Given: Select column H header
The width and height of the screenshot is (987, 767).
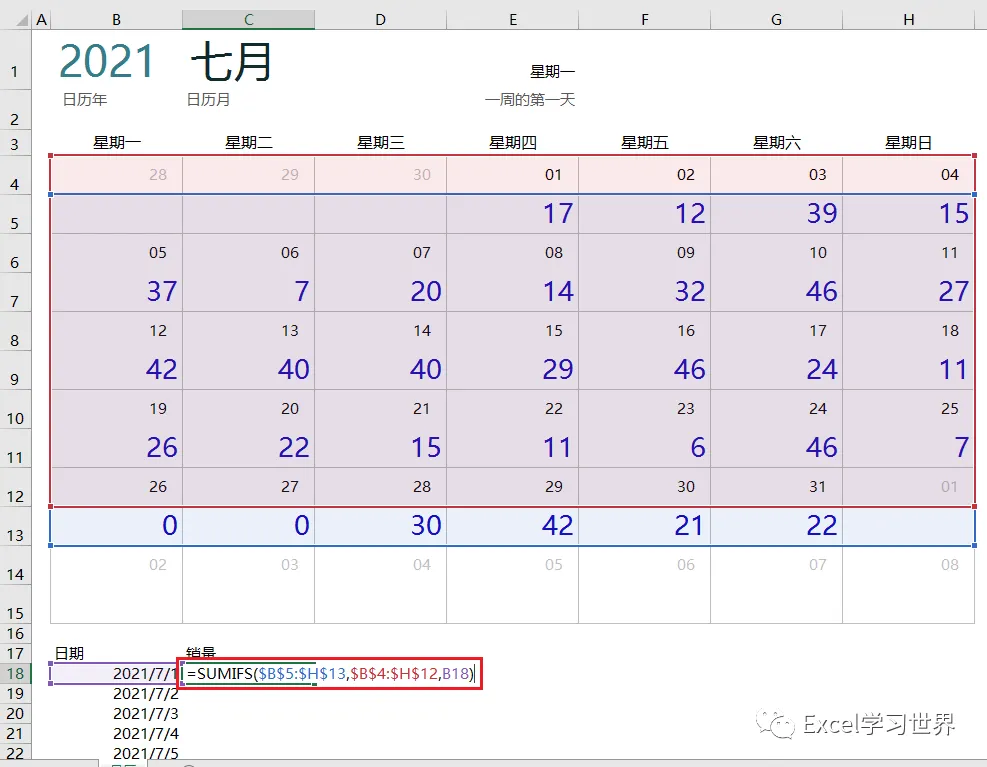Looking at the screenshot, I should click(x=908, y=20).
